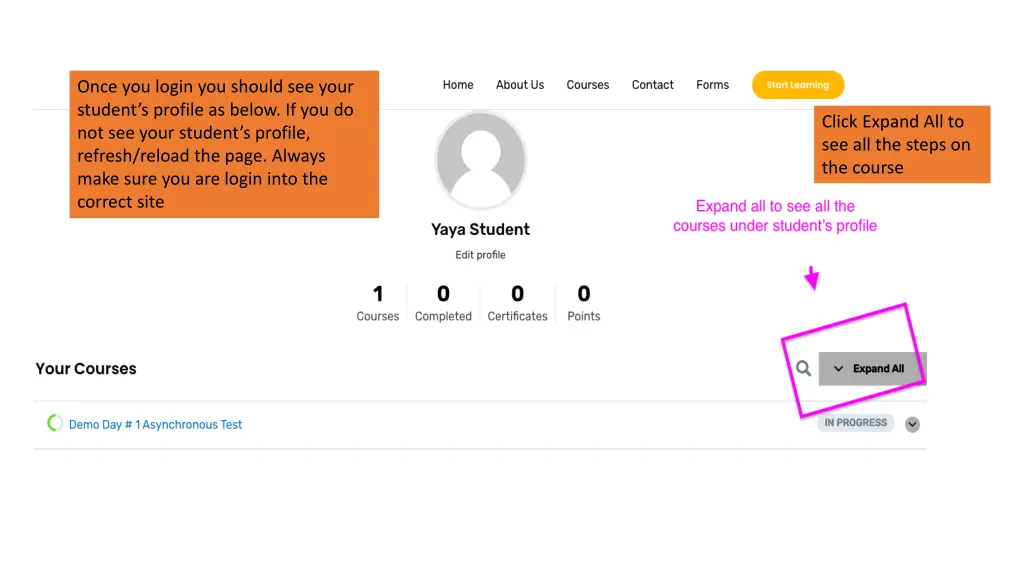Open Demo Day #1 Asynchronous Test course
The width and height of the screenshot is (1024, 576).
pos(154,424)
